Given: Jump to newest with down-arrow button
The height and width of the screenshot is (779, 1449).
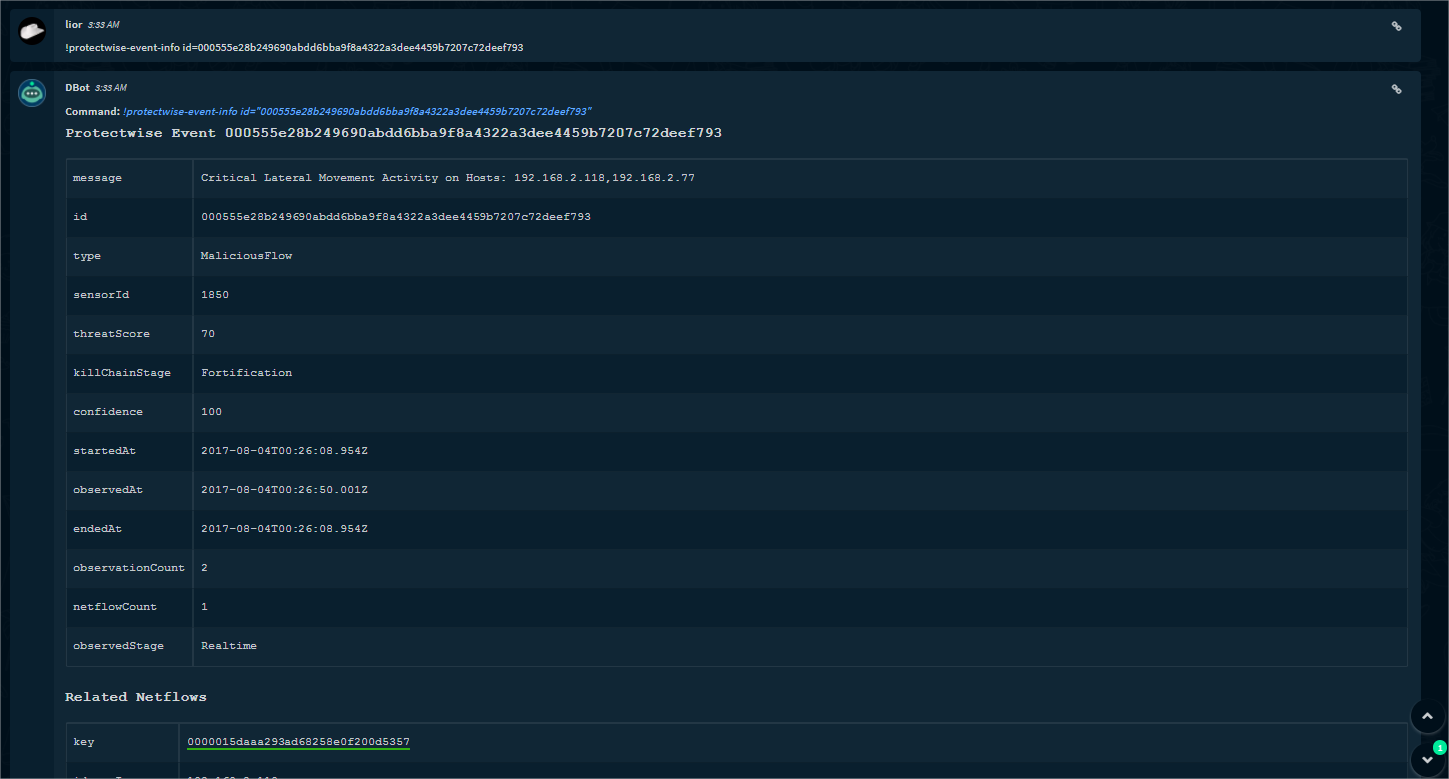Looking at the screenshot, I should click(x=1427, y=760).
